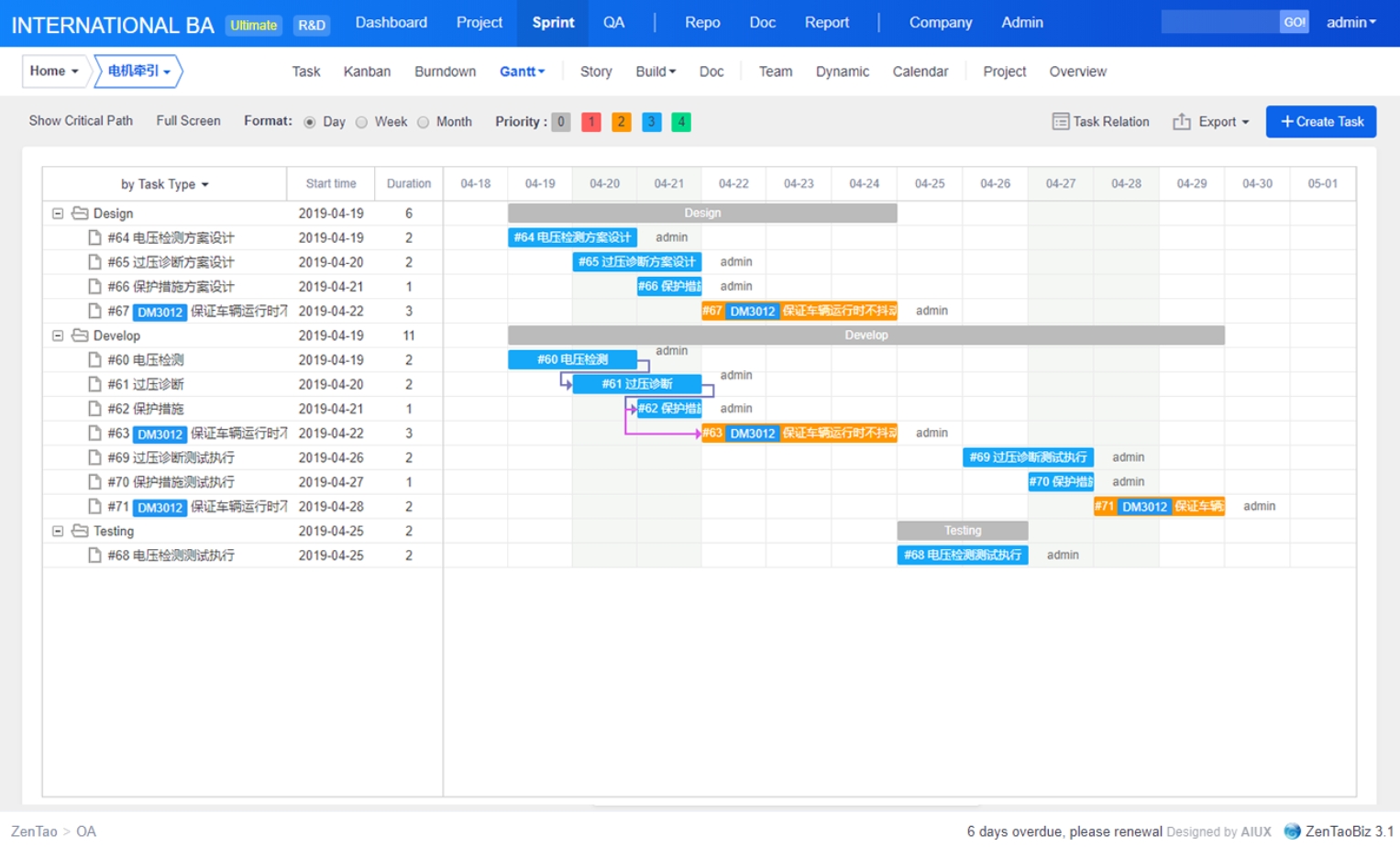Viewport: 1400px width, 847px height.
Task: Click the OA footer link
Action: coord(86,831)
